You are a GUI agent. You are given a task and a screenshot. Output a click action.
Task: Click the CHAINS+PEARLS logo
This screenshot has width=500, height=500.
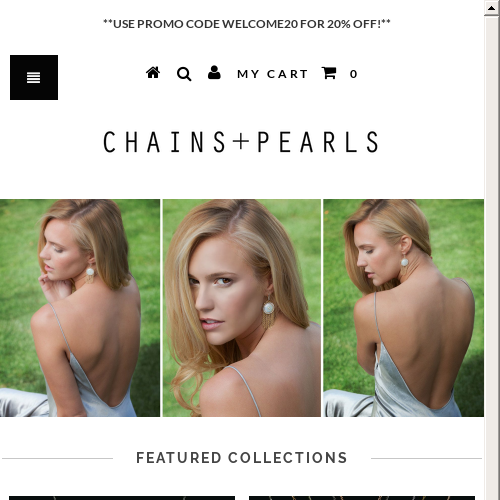point(241,142)
